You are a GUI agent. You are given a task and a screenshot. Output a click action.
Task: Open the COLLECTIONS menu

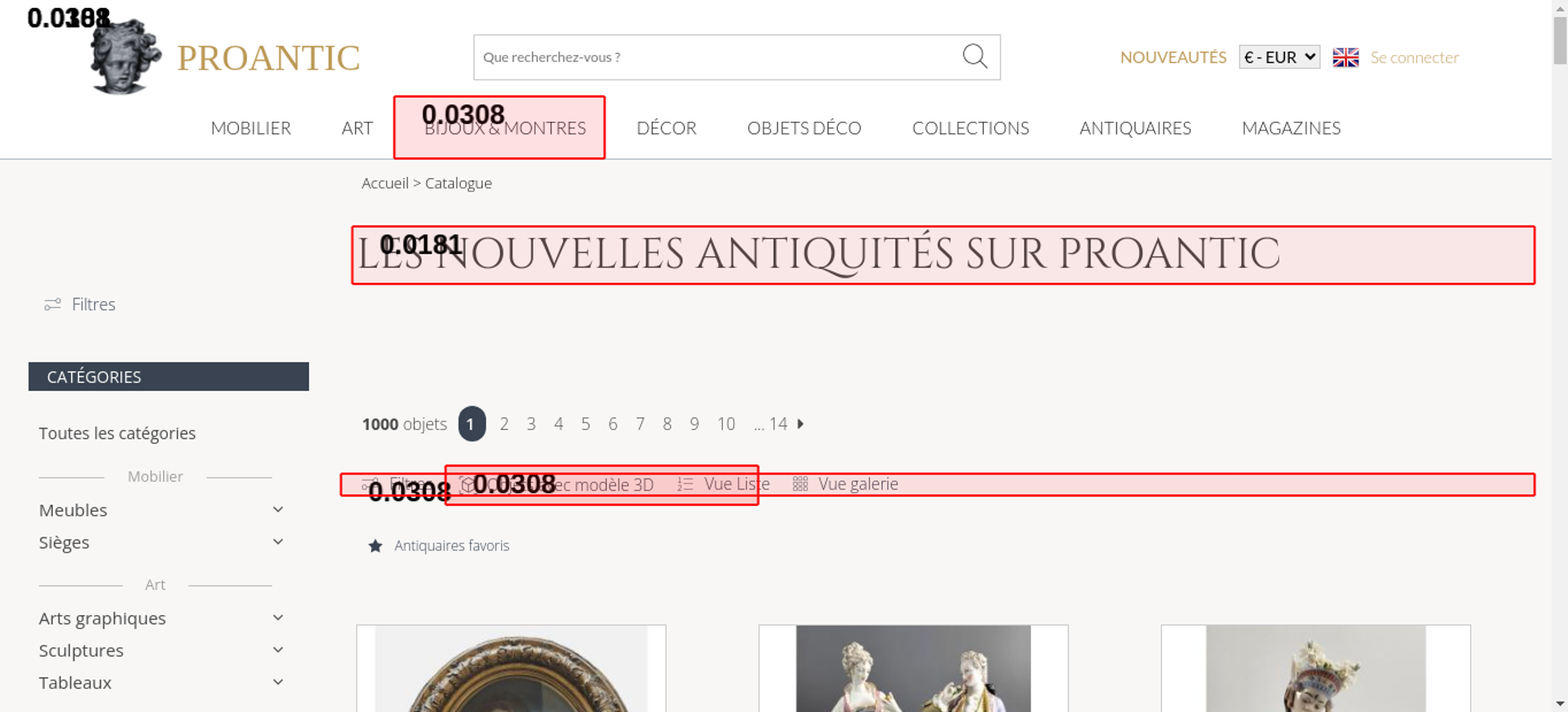click(x=970, y=128)
